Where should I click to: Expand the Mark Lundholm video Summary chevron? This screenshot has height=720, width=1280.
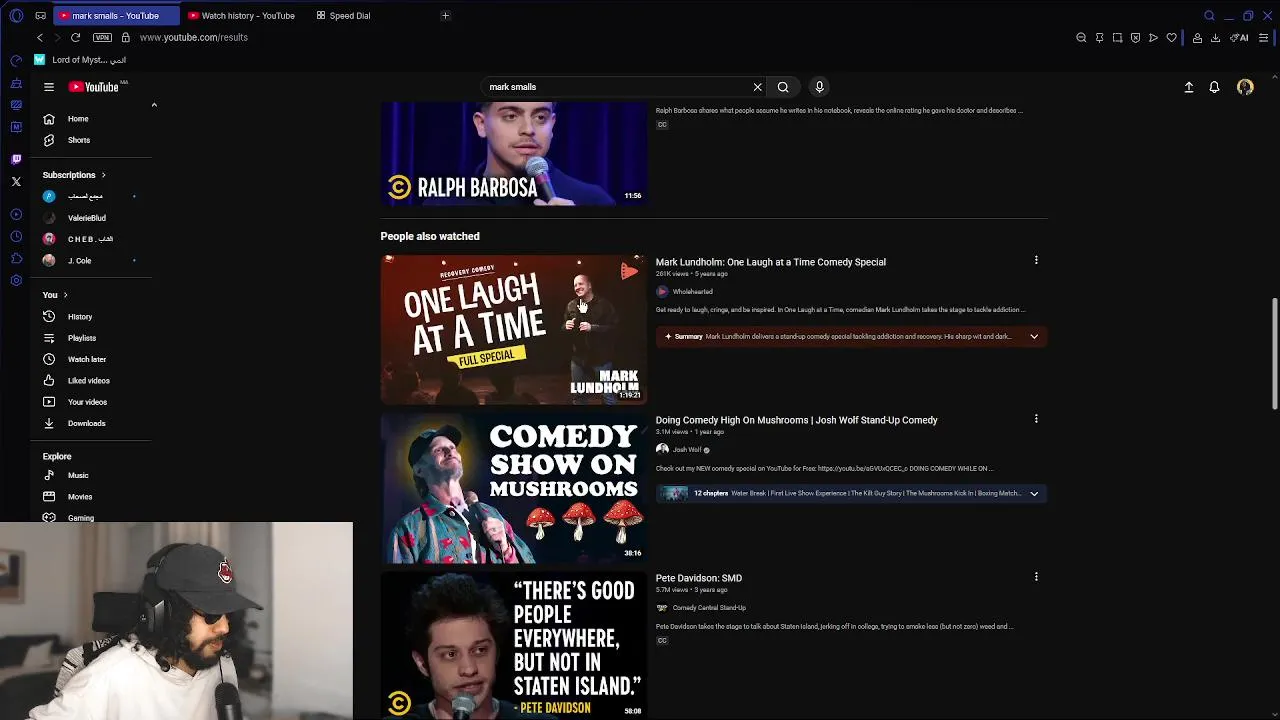[1034, 337]
